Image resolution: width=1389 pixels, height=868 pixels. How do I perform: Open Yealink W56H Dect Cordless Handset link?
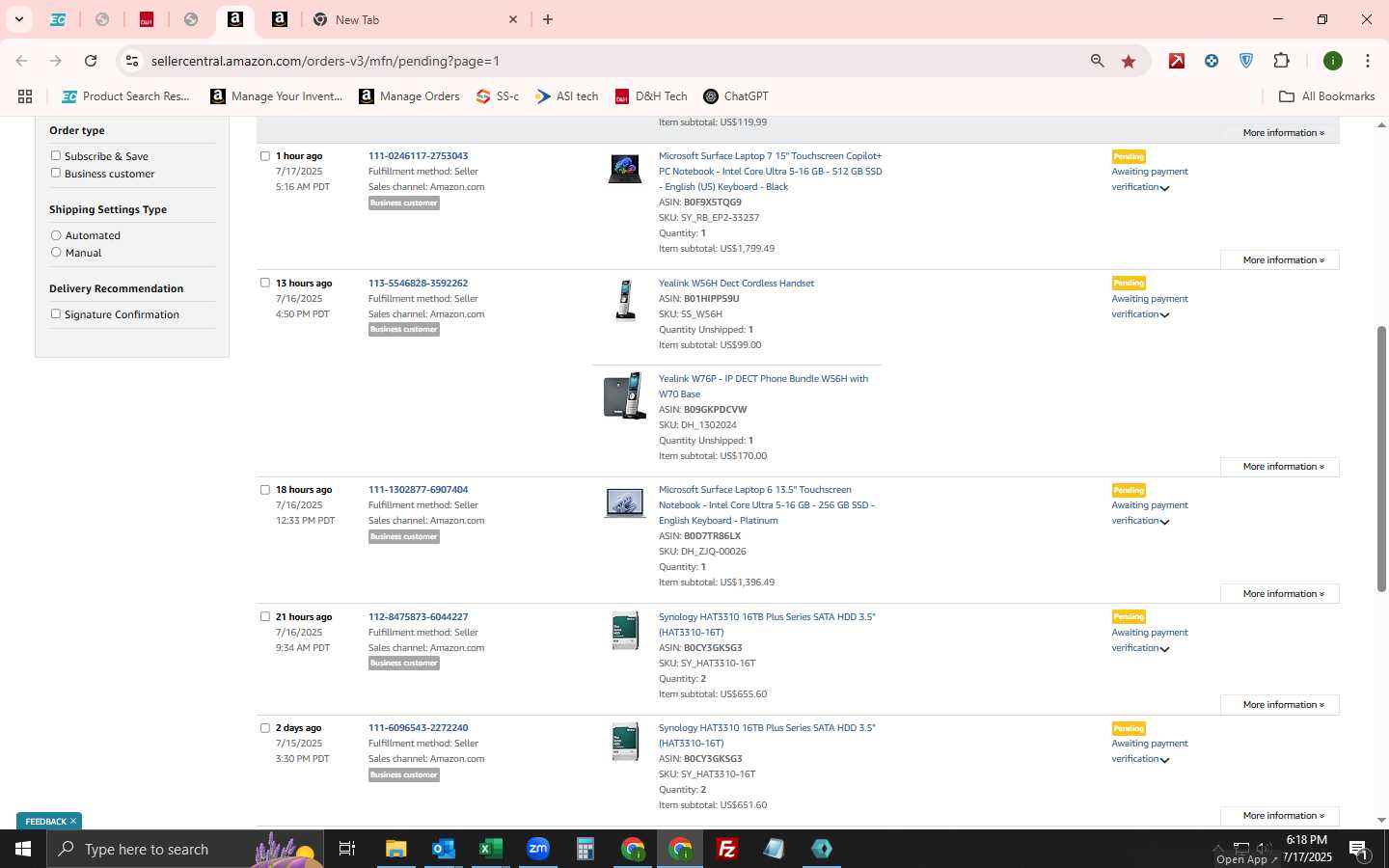736,283
